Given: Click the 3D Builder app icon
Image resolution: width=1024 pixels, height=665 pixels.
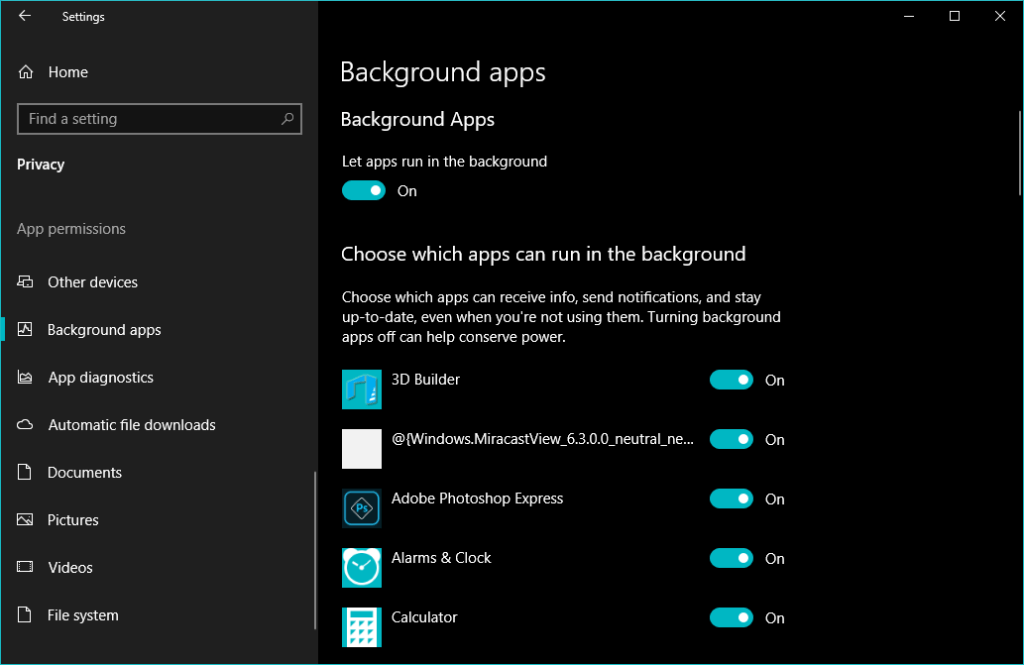Looking at the screenshot, I should [x=361, y=389].
